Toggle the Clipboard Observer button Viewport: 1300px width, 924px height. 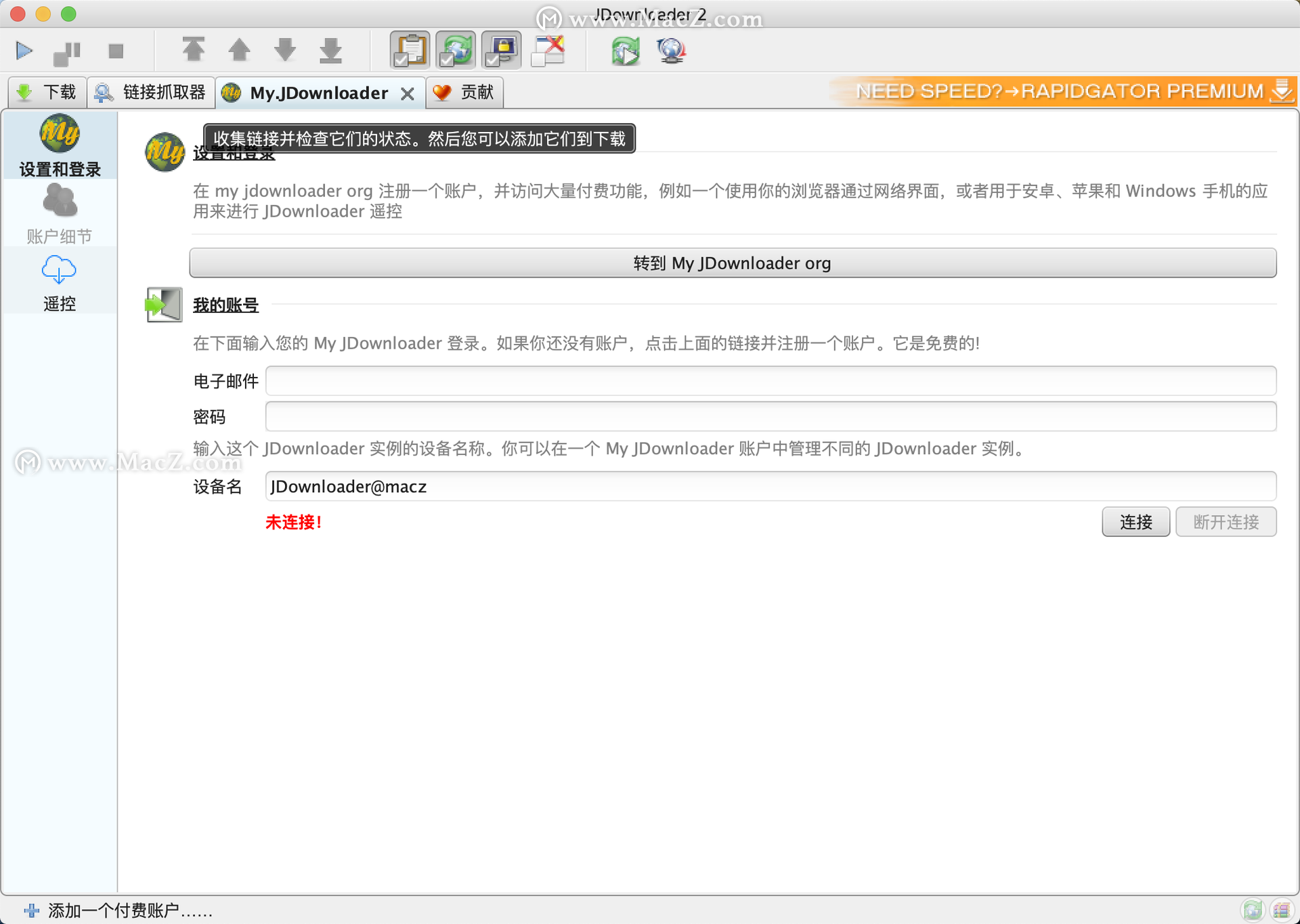point(410,51)
